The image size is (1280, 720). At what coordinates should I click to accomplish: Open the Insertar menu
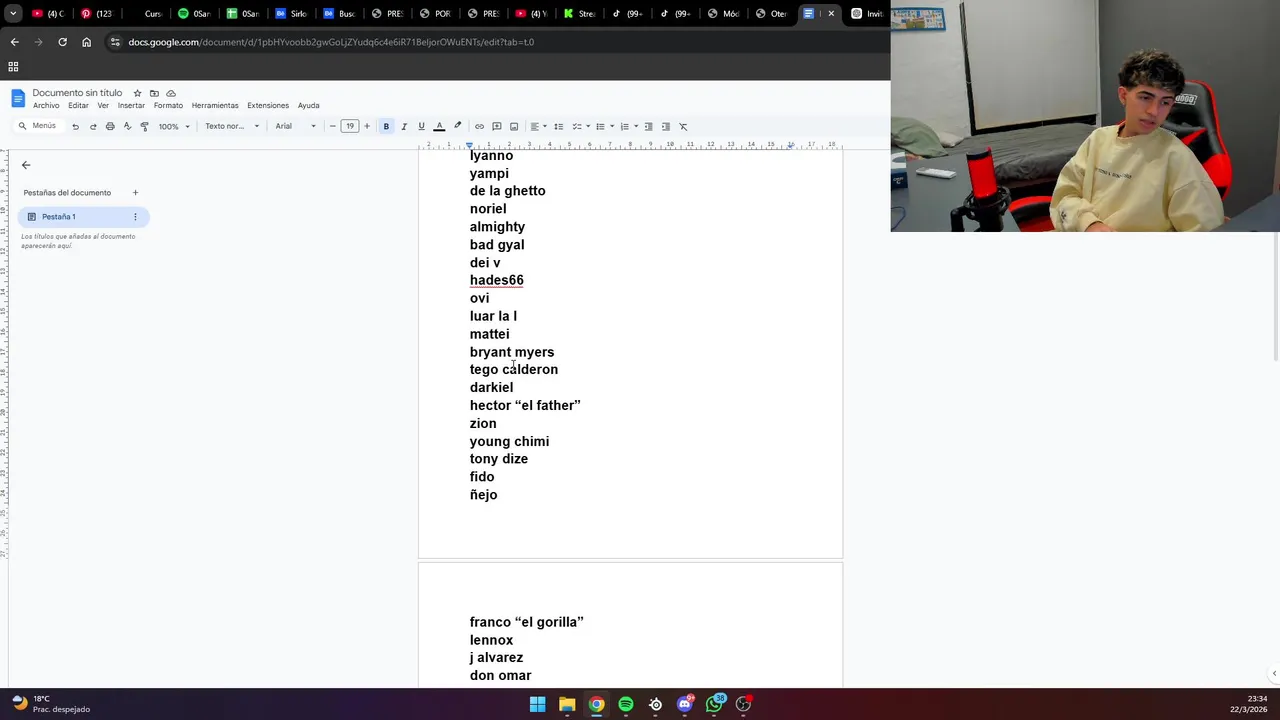131,105
